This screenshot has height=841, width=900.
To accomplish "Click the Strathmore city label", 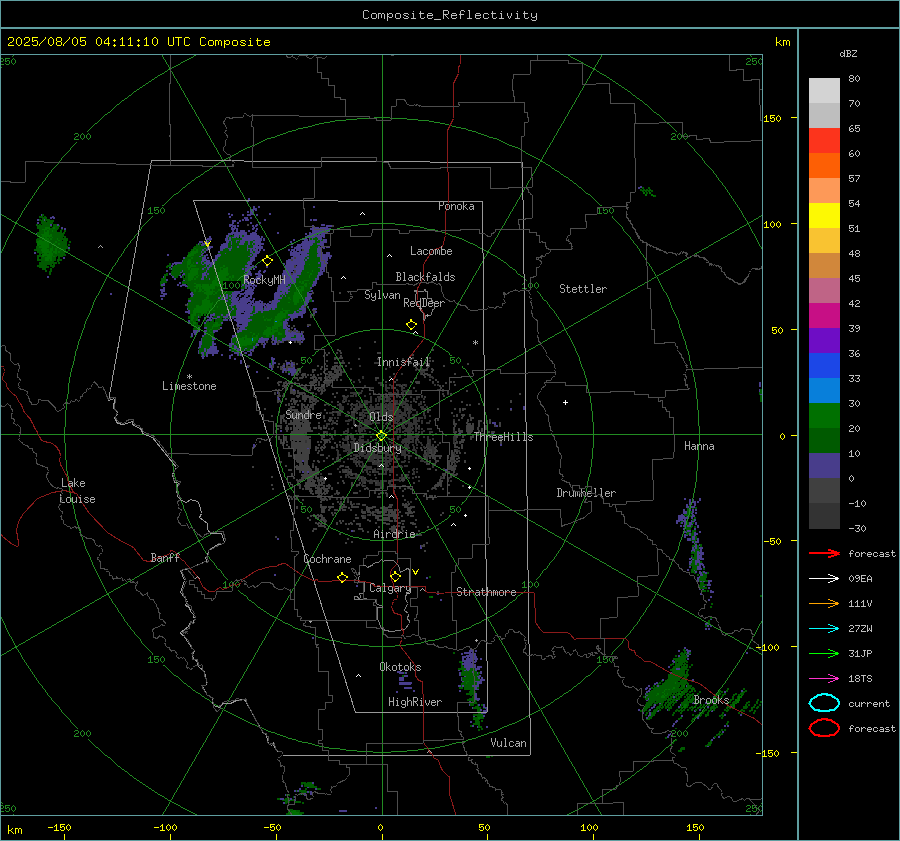I will [x=486, y=592].
